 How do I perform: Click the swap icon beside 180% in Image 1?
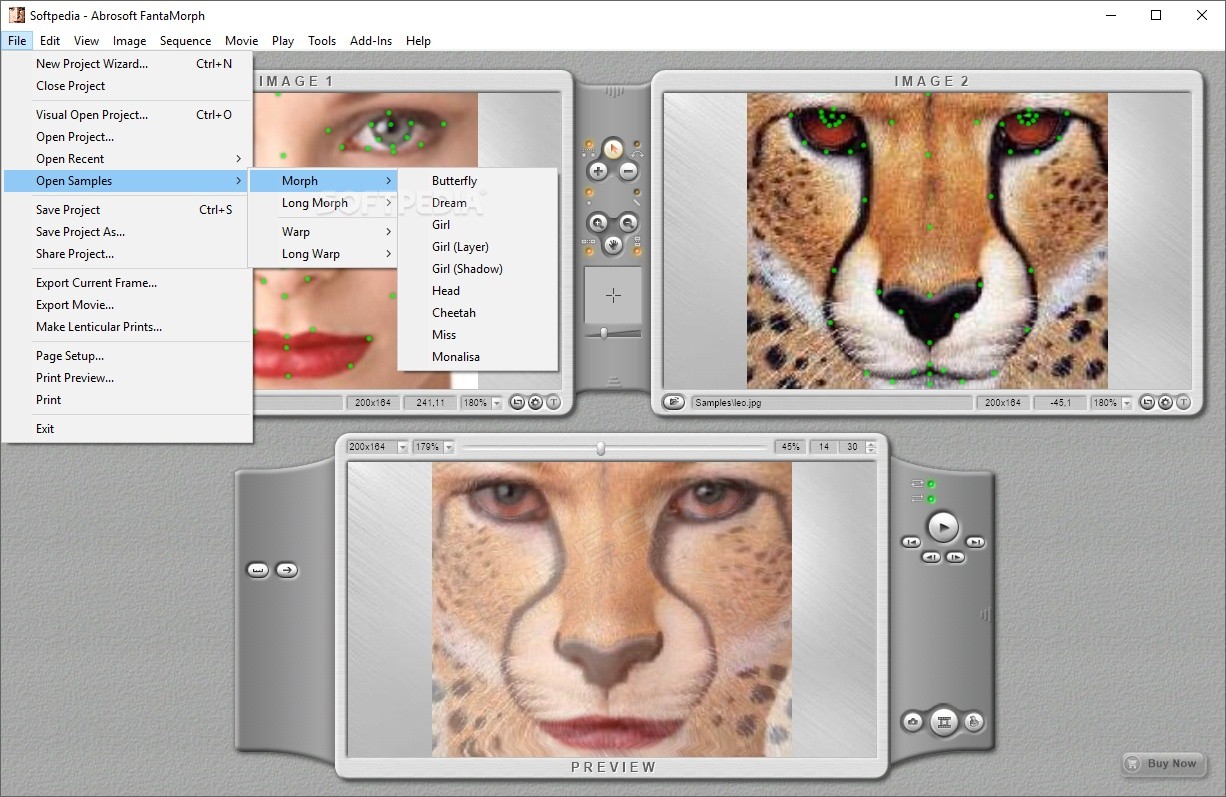click(x=518, y=402)
